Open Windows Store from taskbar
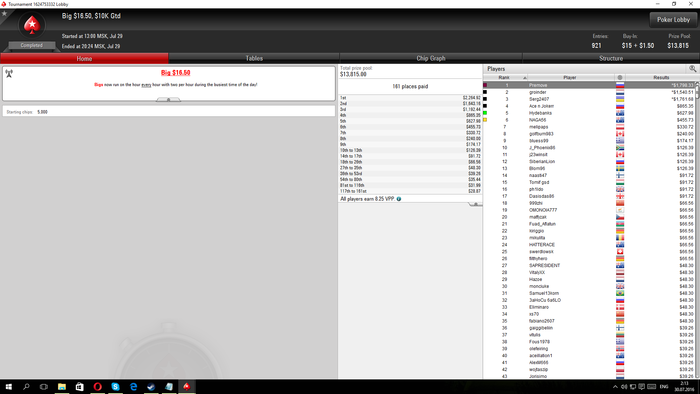 pos(79,386)
